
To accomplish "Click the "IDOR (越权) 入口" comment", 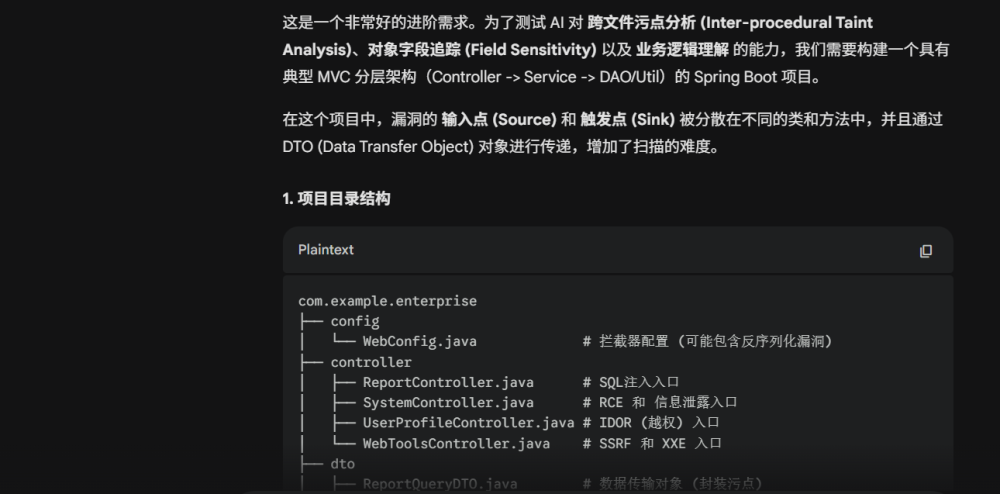I will click(x=651, y=423).
